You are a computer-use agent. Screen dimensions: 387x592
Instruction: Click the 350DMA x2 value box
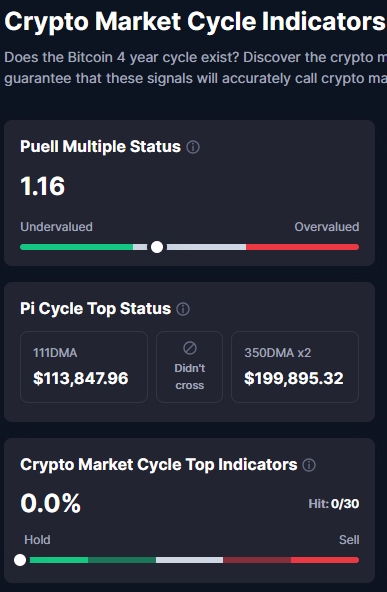click(294, 367)
